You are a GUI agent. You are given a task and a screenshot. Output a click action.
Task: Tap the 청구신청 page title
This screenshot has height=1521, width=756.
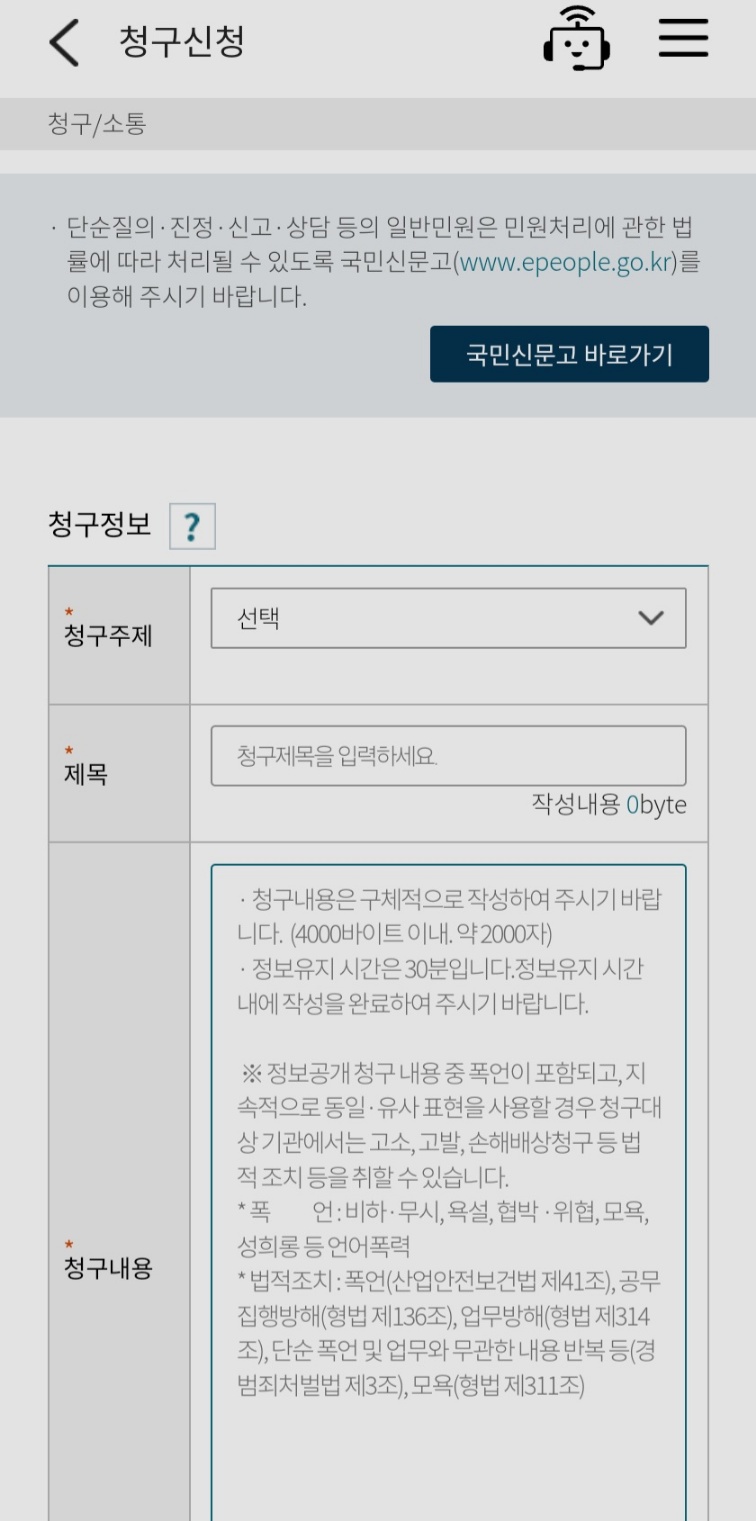point(181,42)
